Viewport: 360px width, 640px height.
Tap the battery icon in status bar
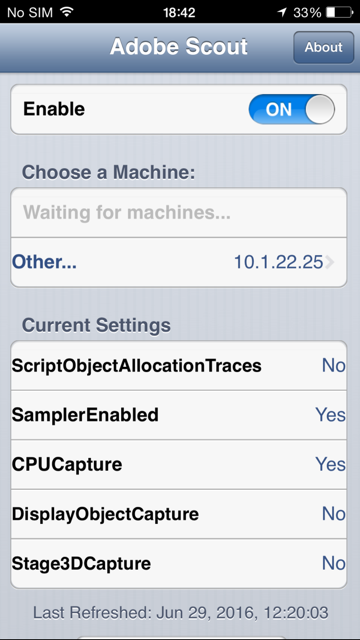339,12
